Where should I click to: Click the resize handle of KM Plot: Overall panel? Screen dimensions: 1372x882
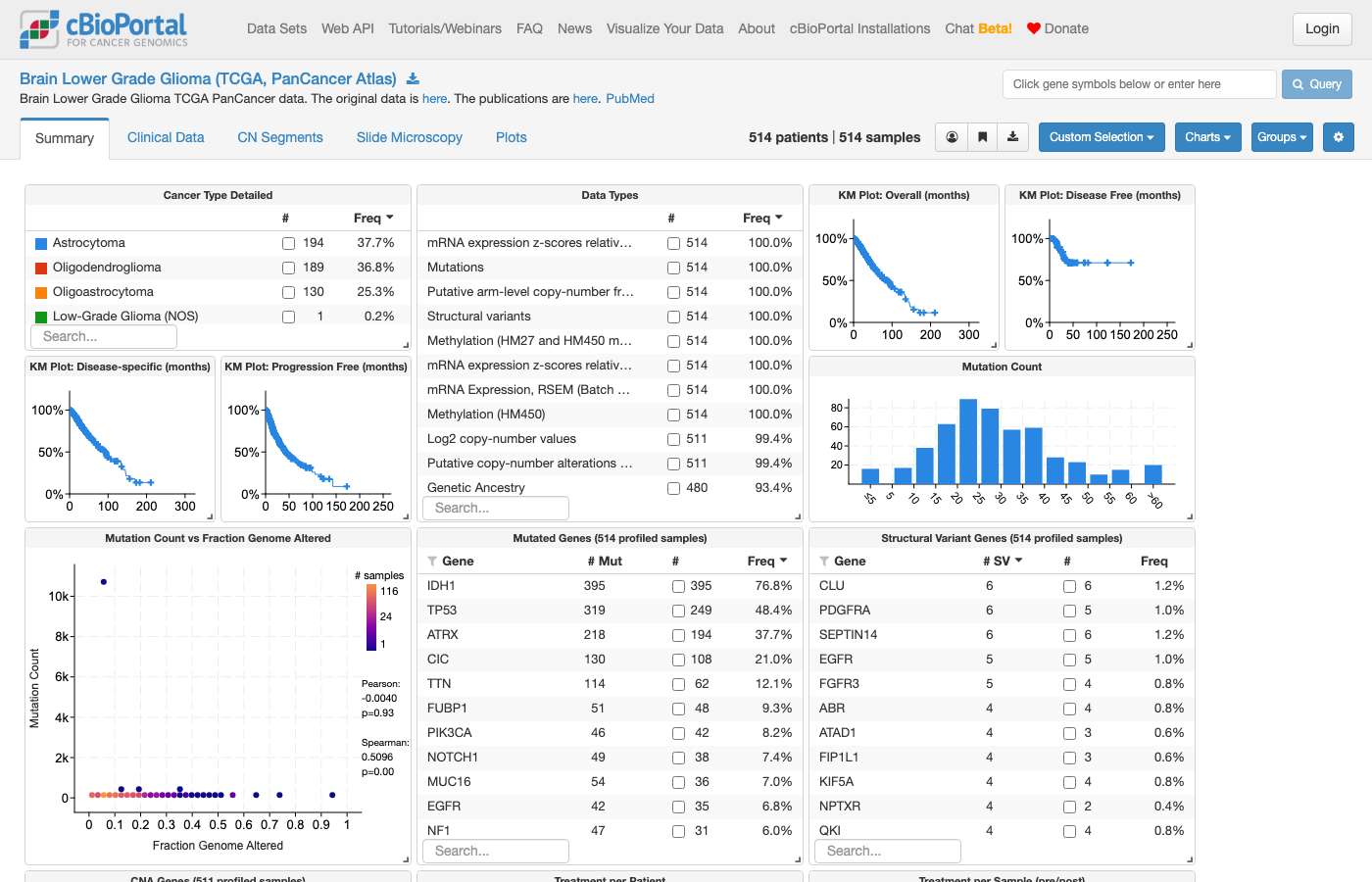pos(994,345)
